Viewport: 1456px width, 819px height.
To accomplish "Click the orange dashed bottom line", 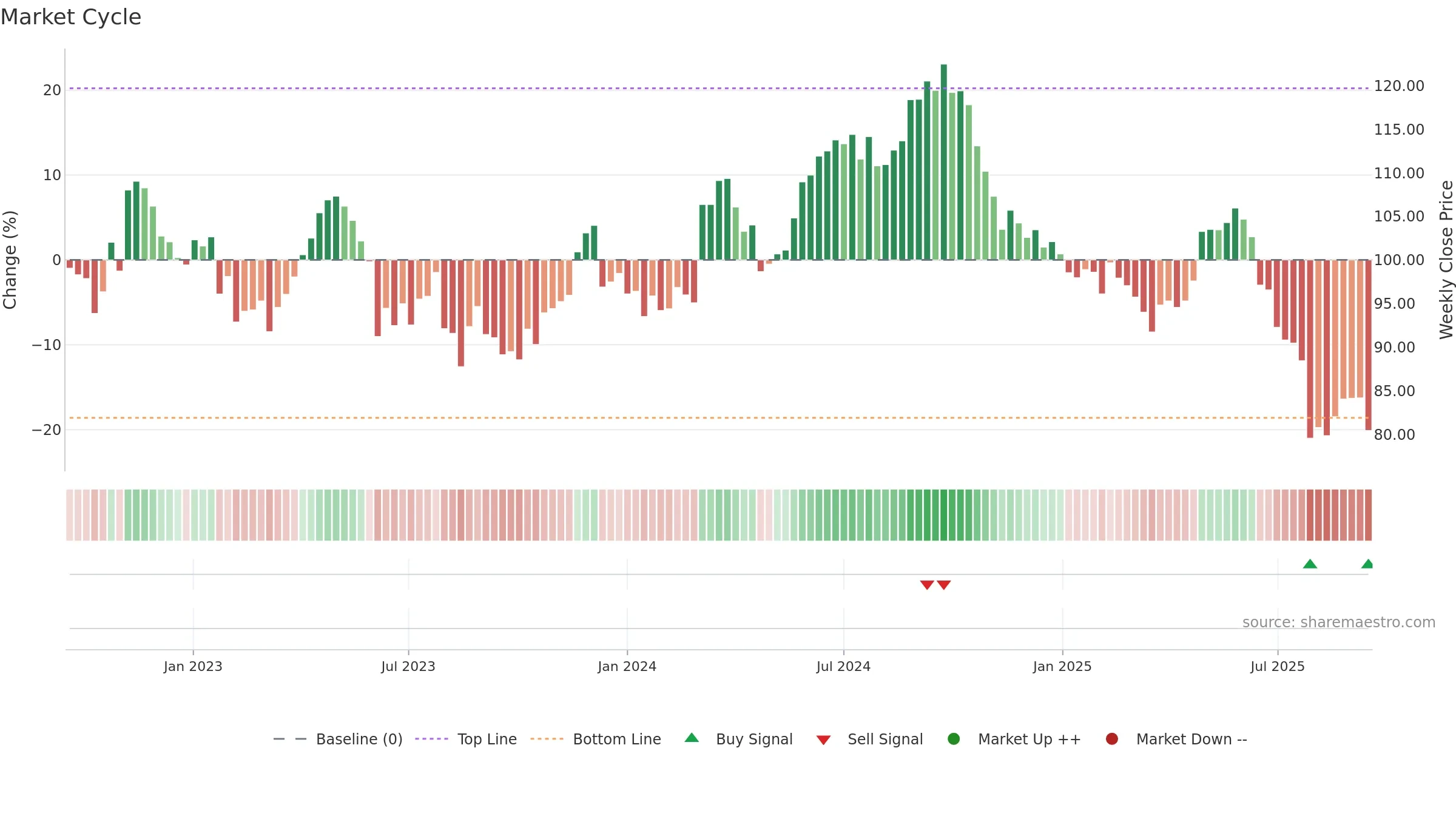I will coord(719,418).
